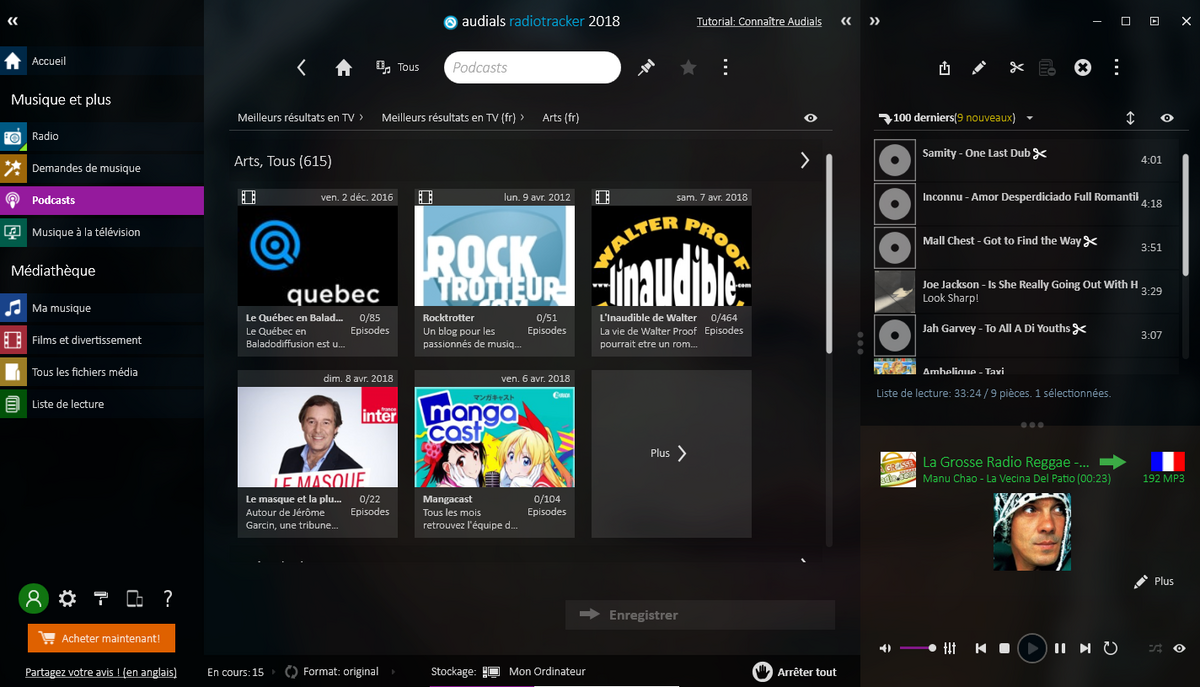Viewport: 1200px width, 687px height.
Task: Open help question mark icon
Action: tap(168, 599)
